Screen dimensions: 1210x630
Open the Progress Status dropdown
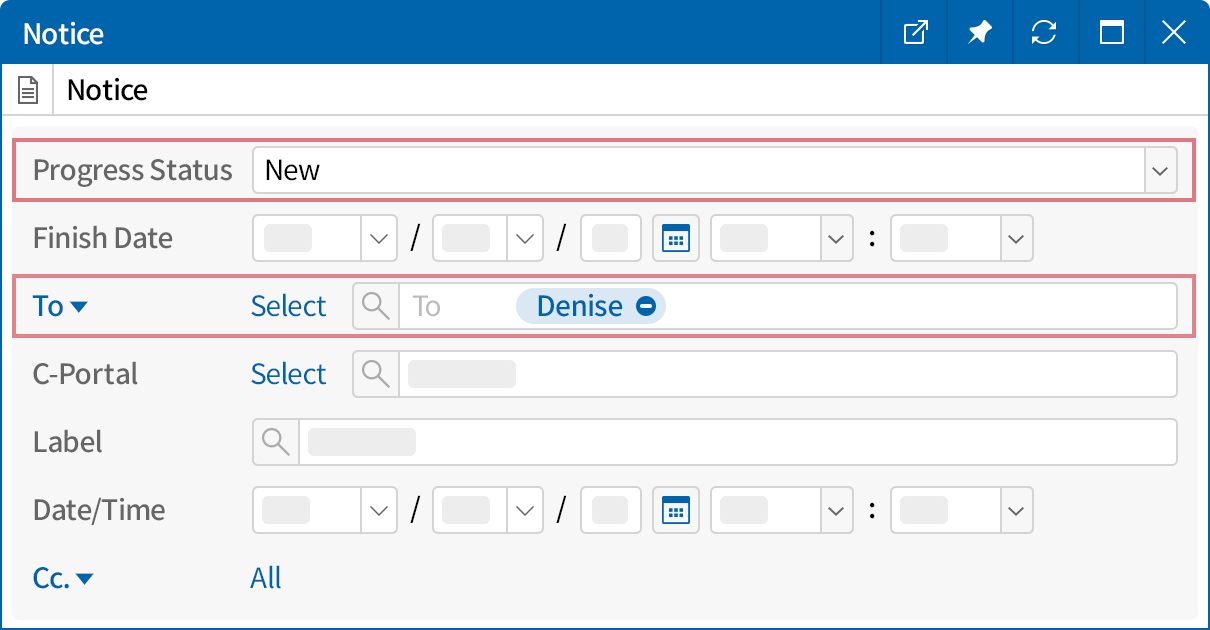[x=1160, y=170]
